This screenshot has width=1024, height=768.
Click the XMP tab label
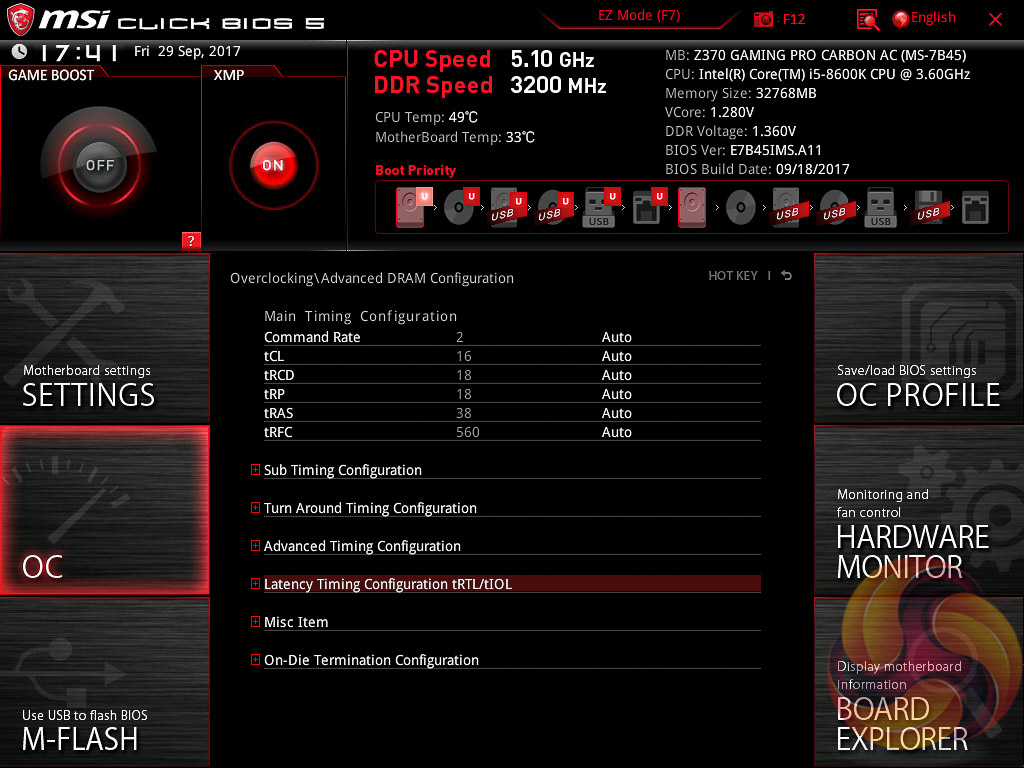(x=229, y=75)
